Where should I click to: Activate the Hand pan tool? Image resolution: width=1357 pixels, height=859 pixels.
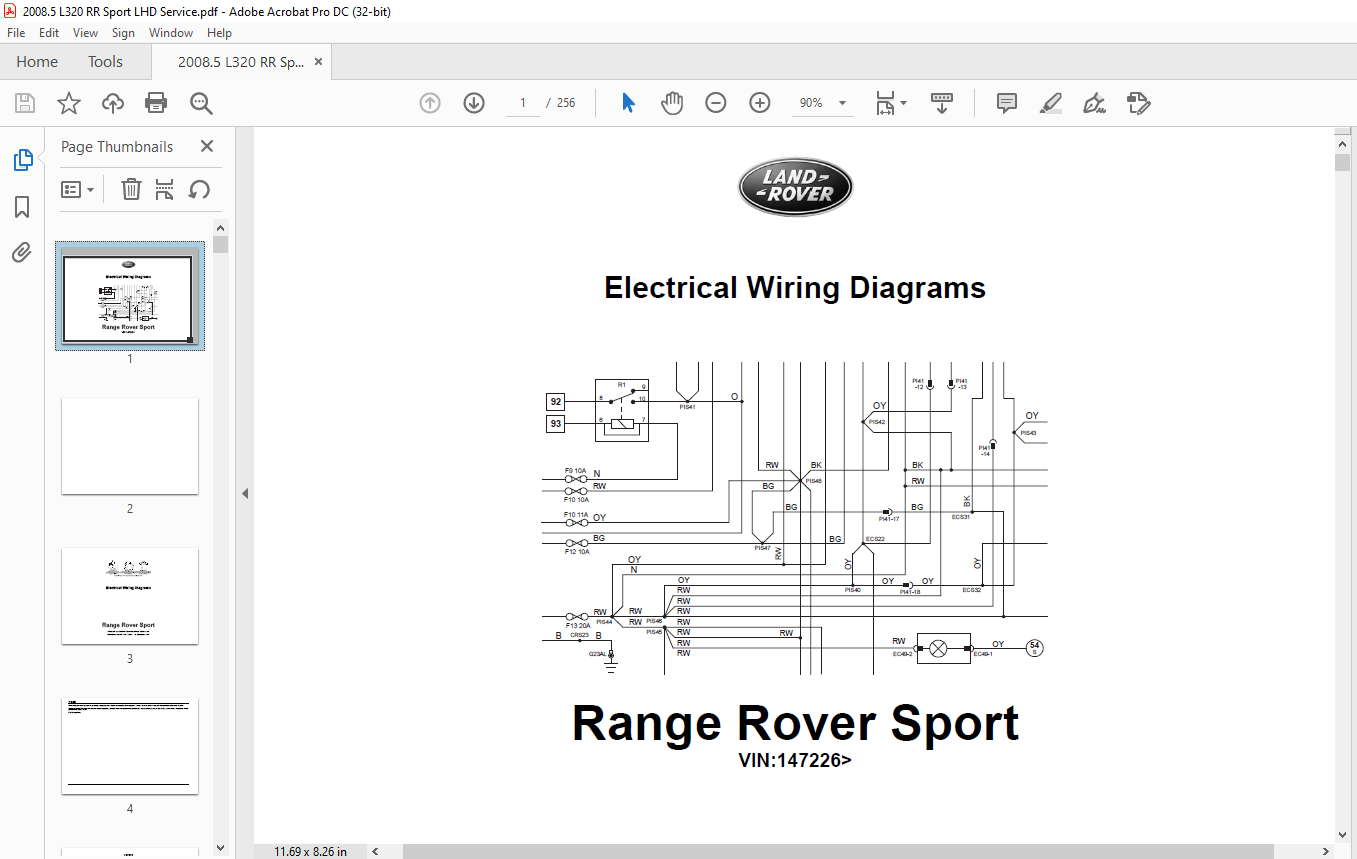tap(672, 103)
